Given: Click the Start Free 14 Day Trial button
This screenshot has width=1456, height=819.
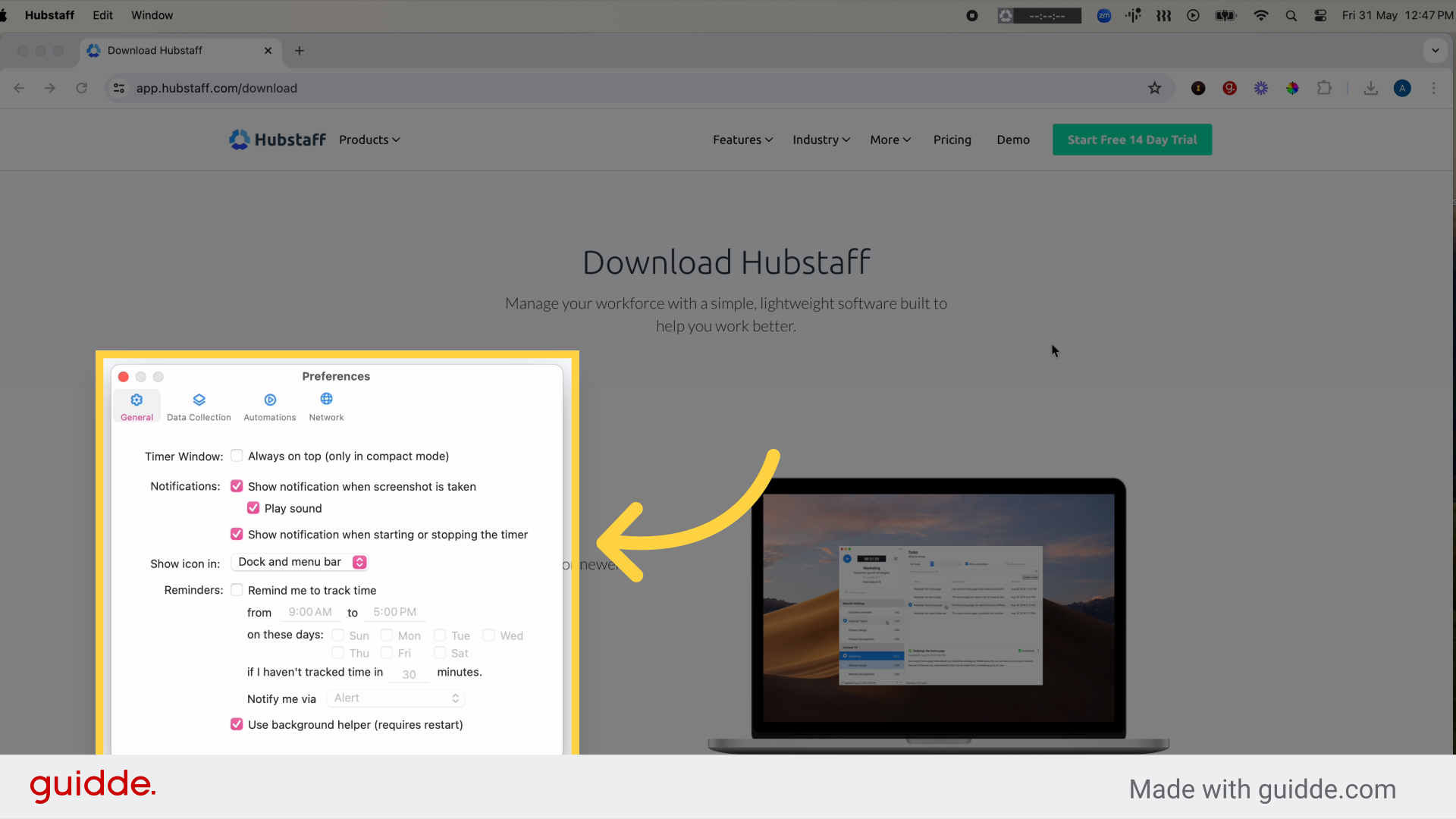Looking at the screenshot, I should pos(1131,140).
